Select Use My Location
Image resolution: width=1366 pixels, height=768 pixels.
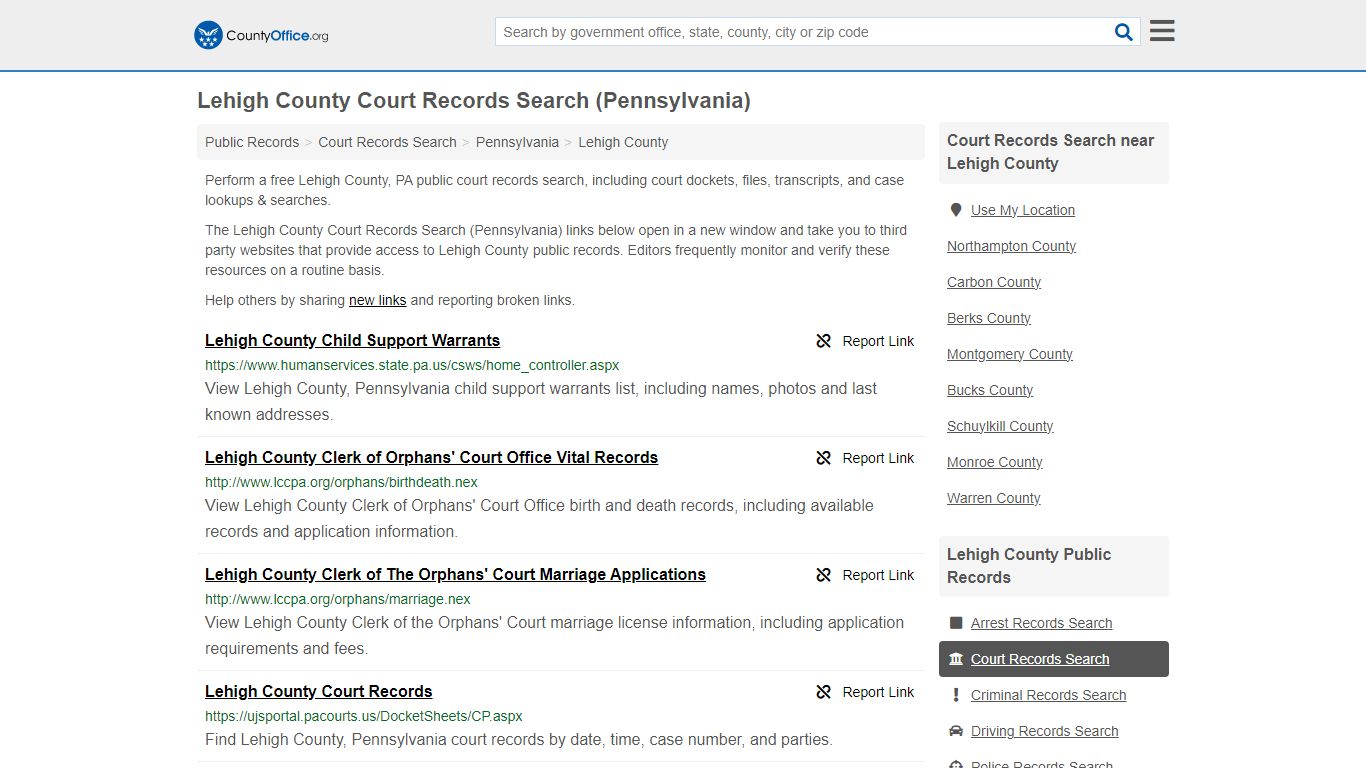1022,210
